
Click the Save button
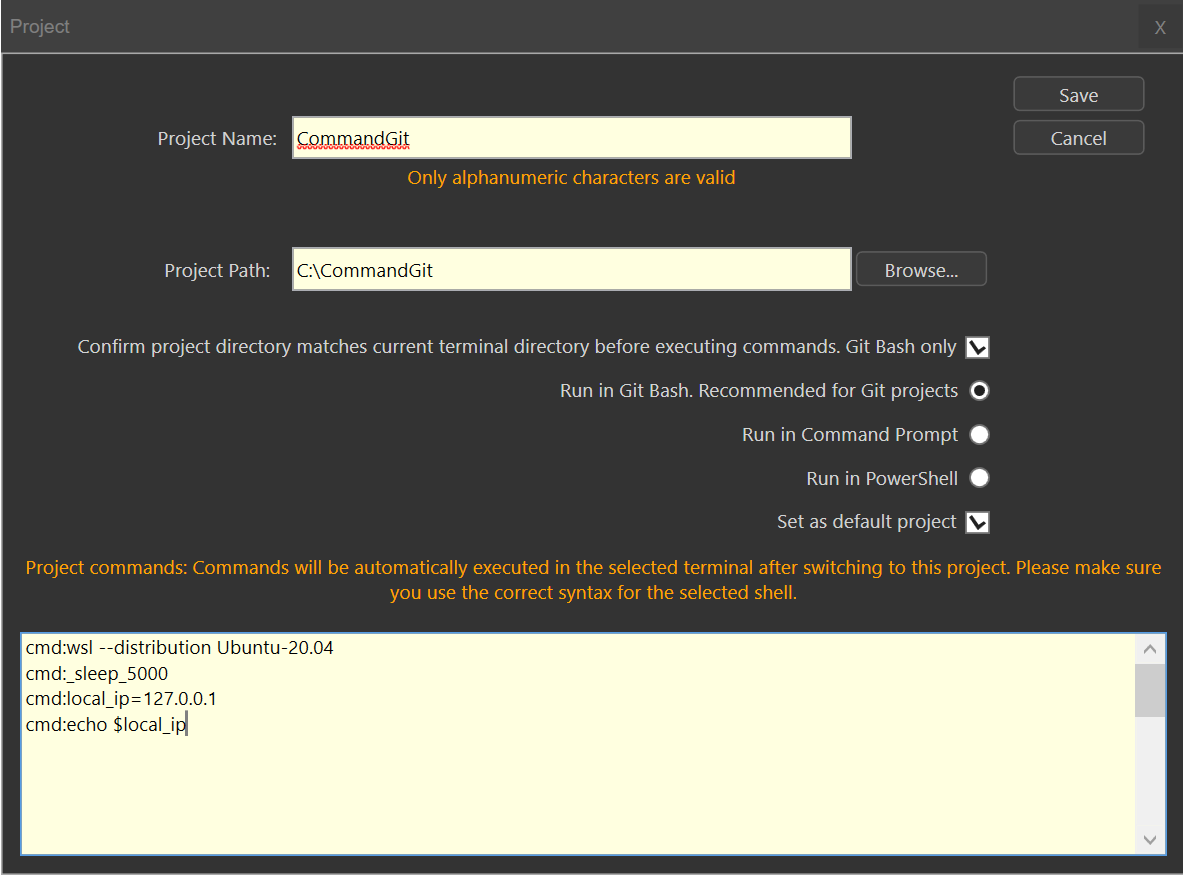click(x=1078, y=95)
